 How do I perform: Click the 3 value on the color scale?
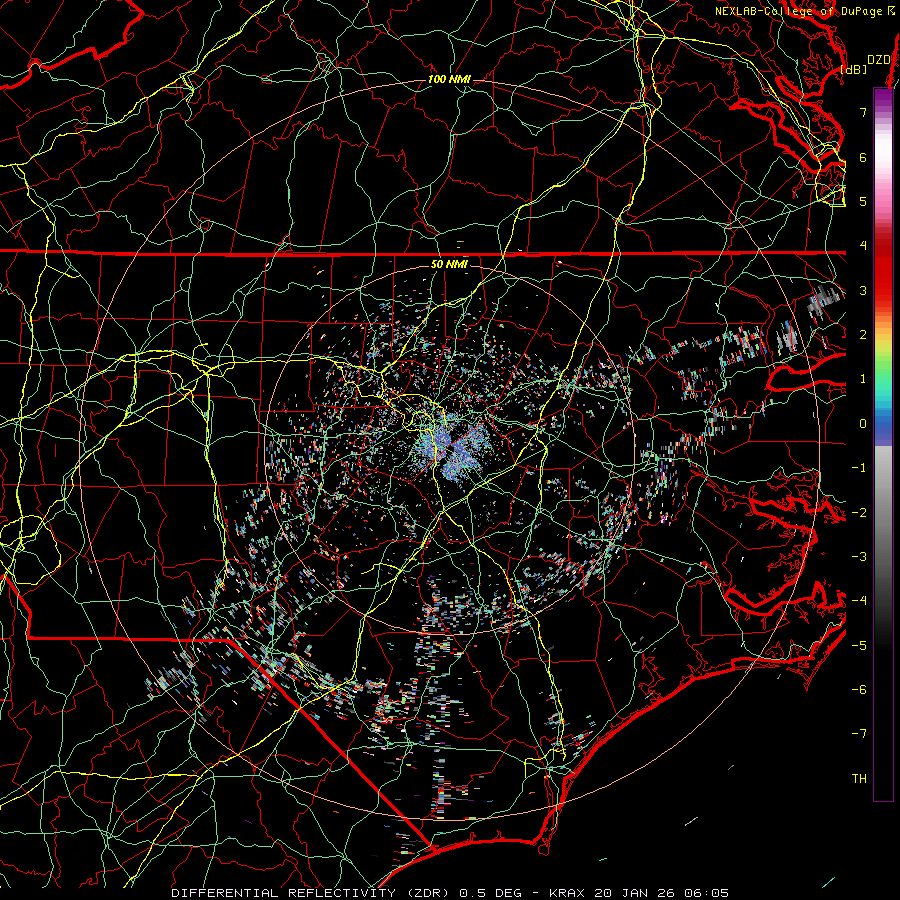[863, 290]
